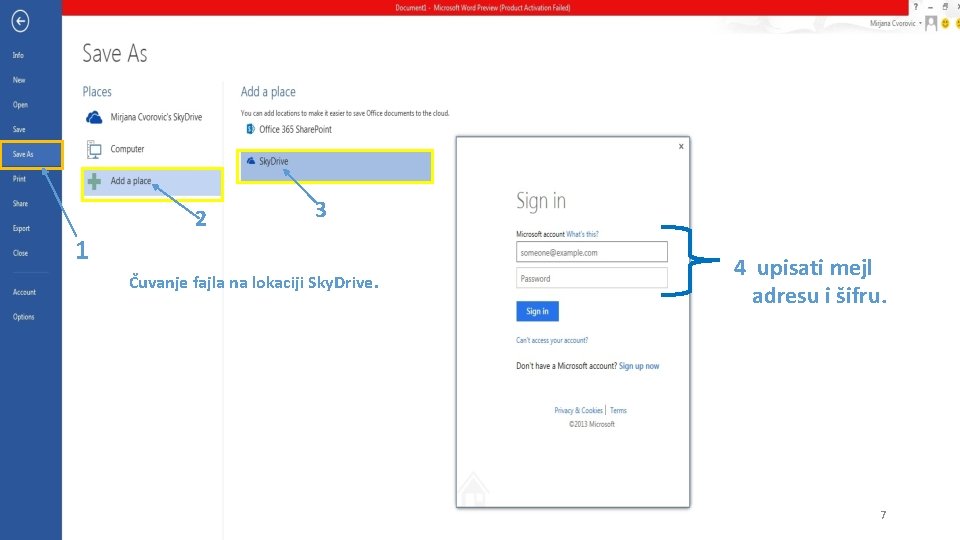Click the Sign up now link
Viewport: 960px width, 540px height.
pos(639,366)
